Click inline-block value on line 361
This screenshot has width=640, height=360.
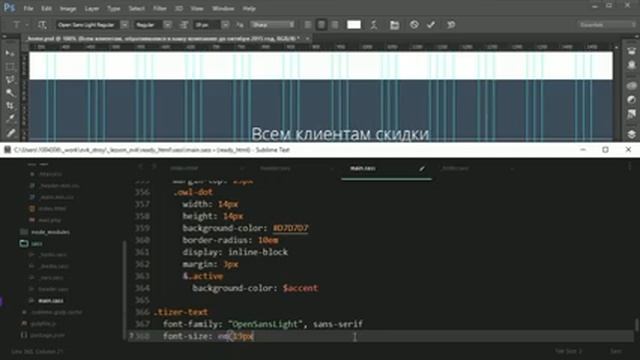[x=258, y=252]
